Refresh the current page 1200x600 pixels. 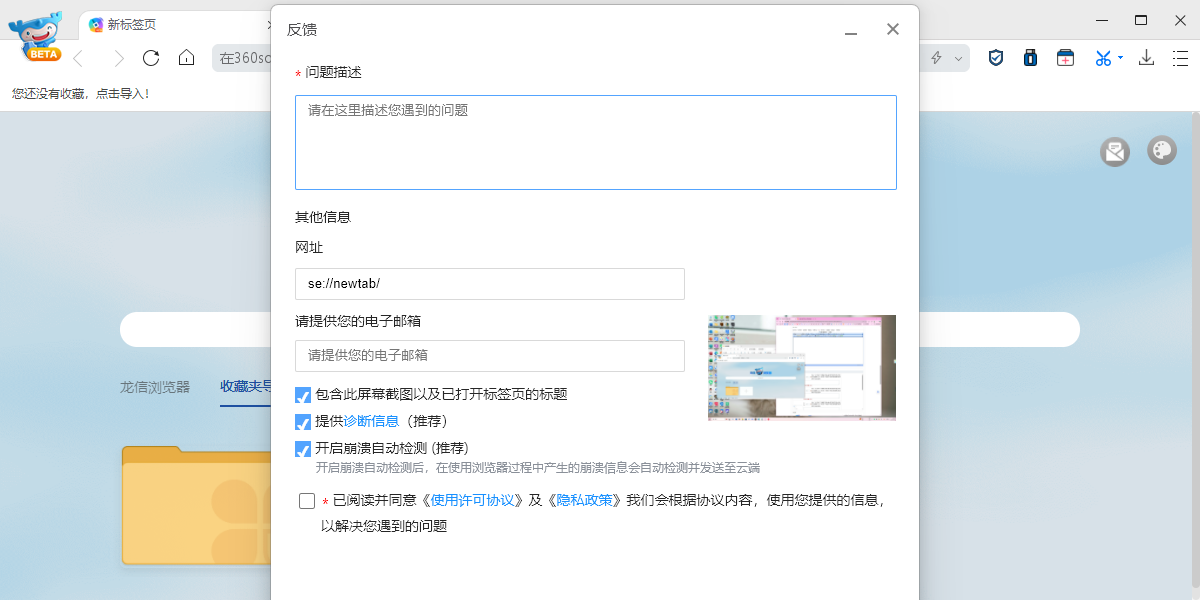click(150, 58)
